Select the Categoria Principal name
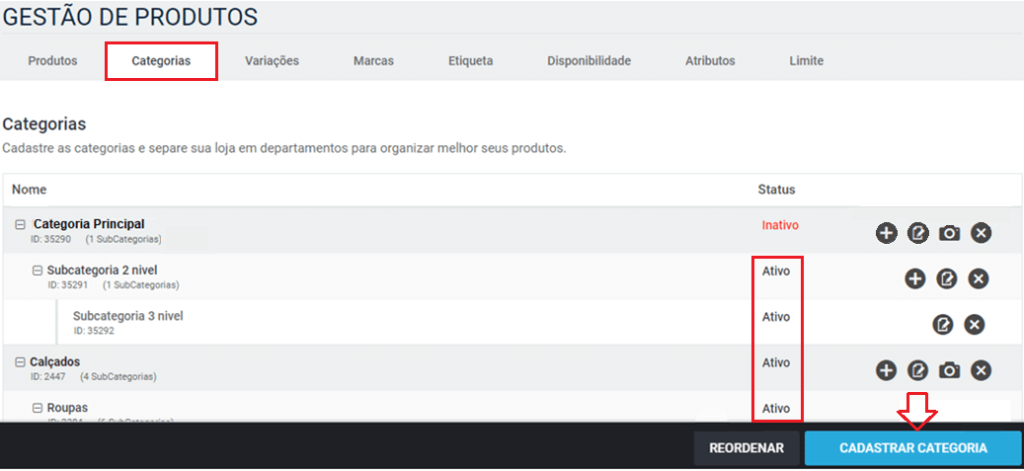The height and width of the screenshot is (471, 1024). click(x=89, y=224)
